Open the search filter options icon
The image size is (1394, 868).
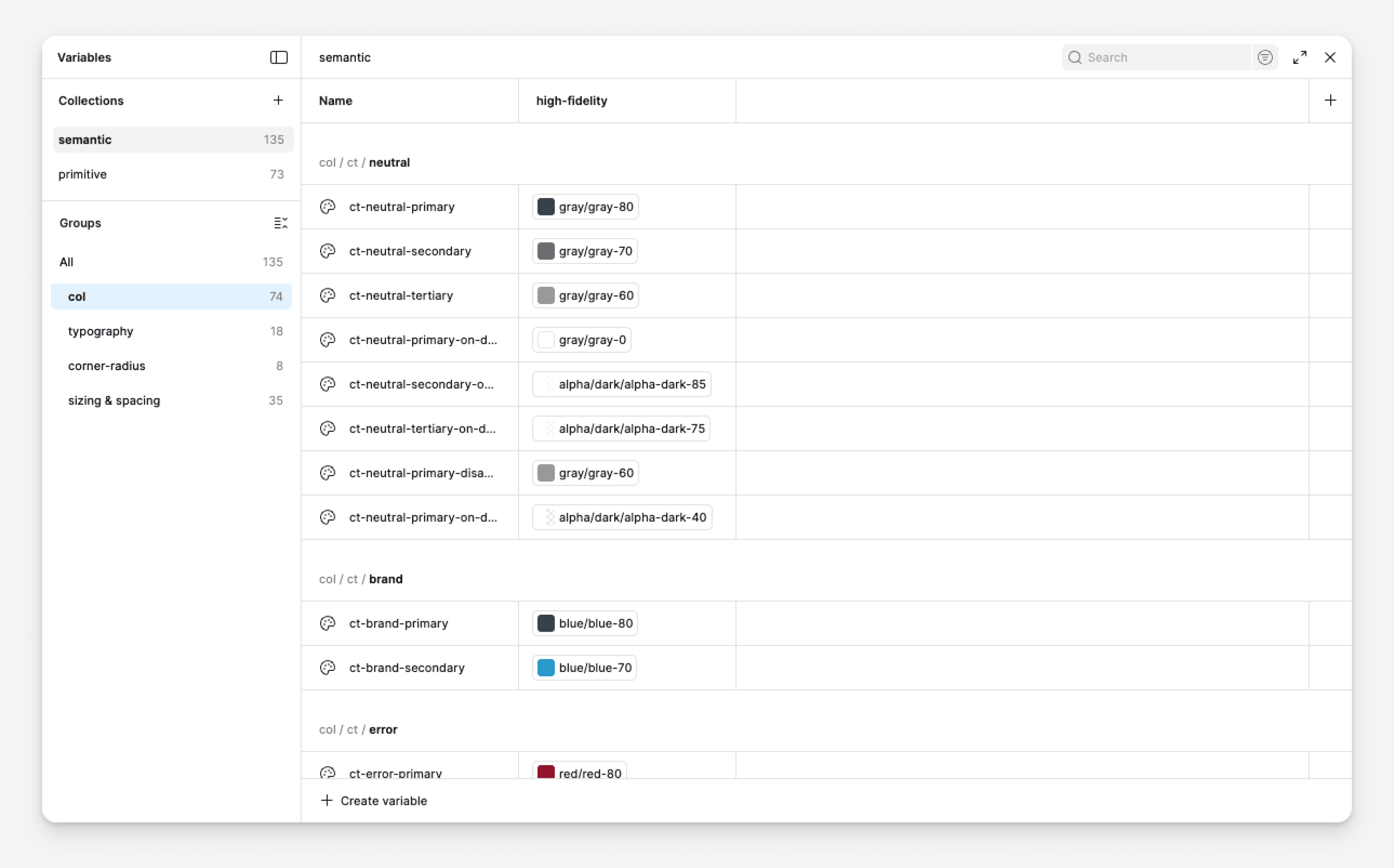click(x=1265, y=57)
